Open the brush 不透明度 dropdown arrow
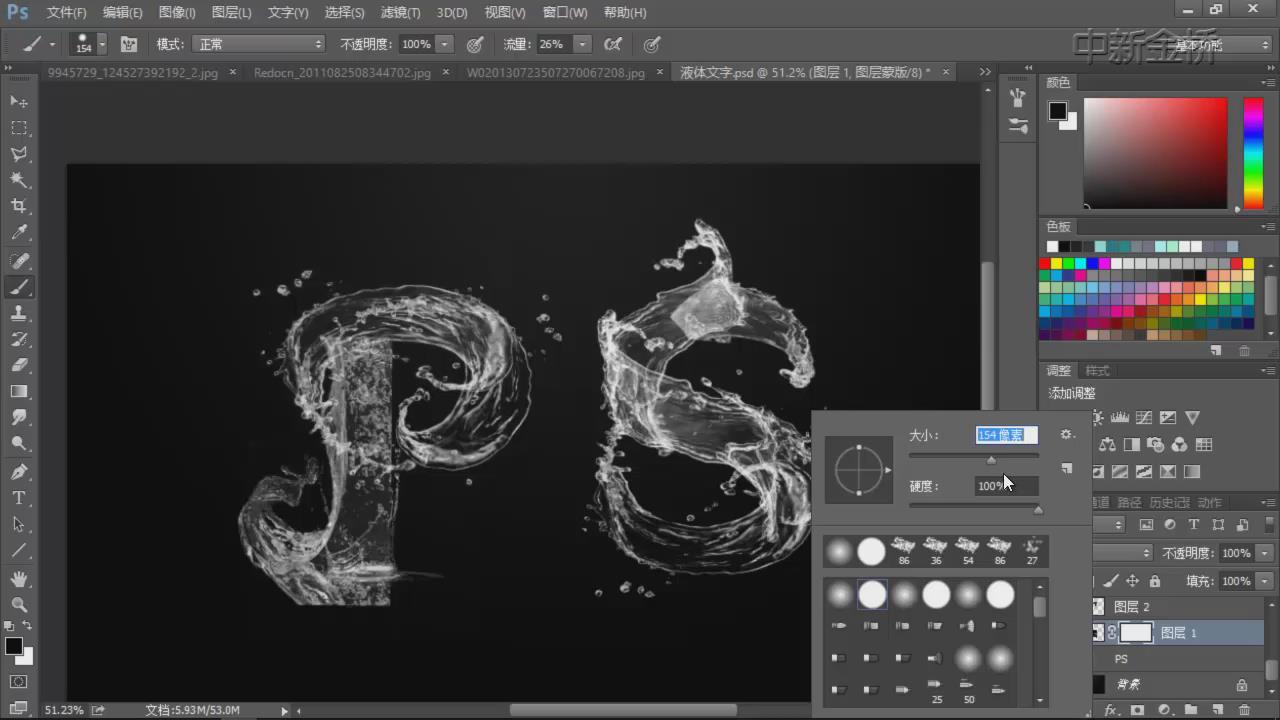 click(445, 44)
